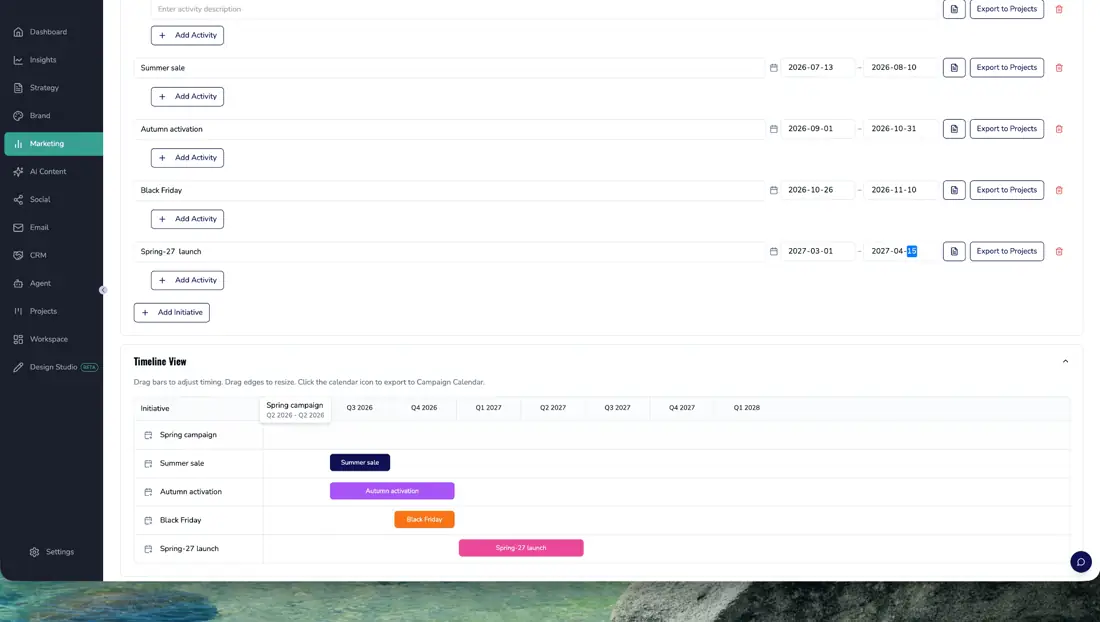Open the Dashboard sidebar item
The image size is (1100, 622).
tap(53, 32)
